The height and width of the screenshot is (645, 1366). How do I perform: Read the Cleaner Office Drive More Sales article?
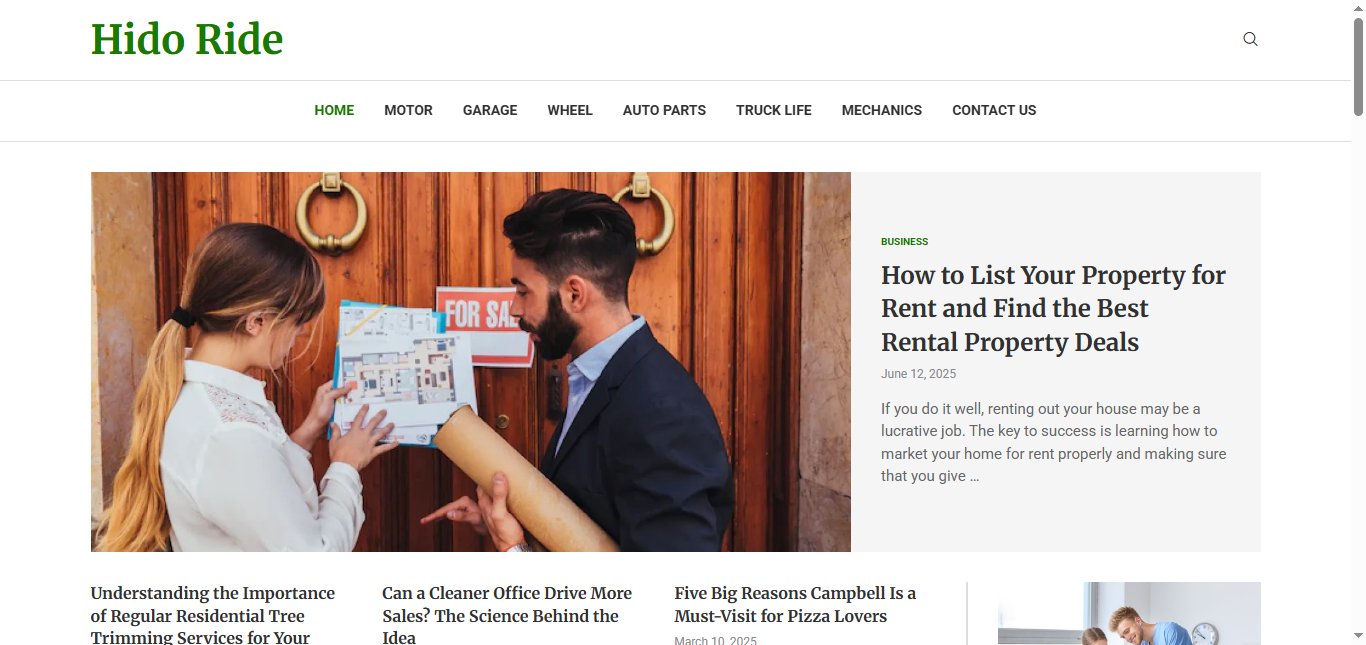coord(507,614)
